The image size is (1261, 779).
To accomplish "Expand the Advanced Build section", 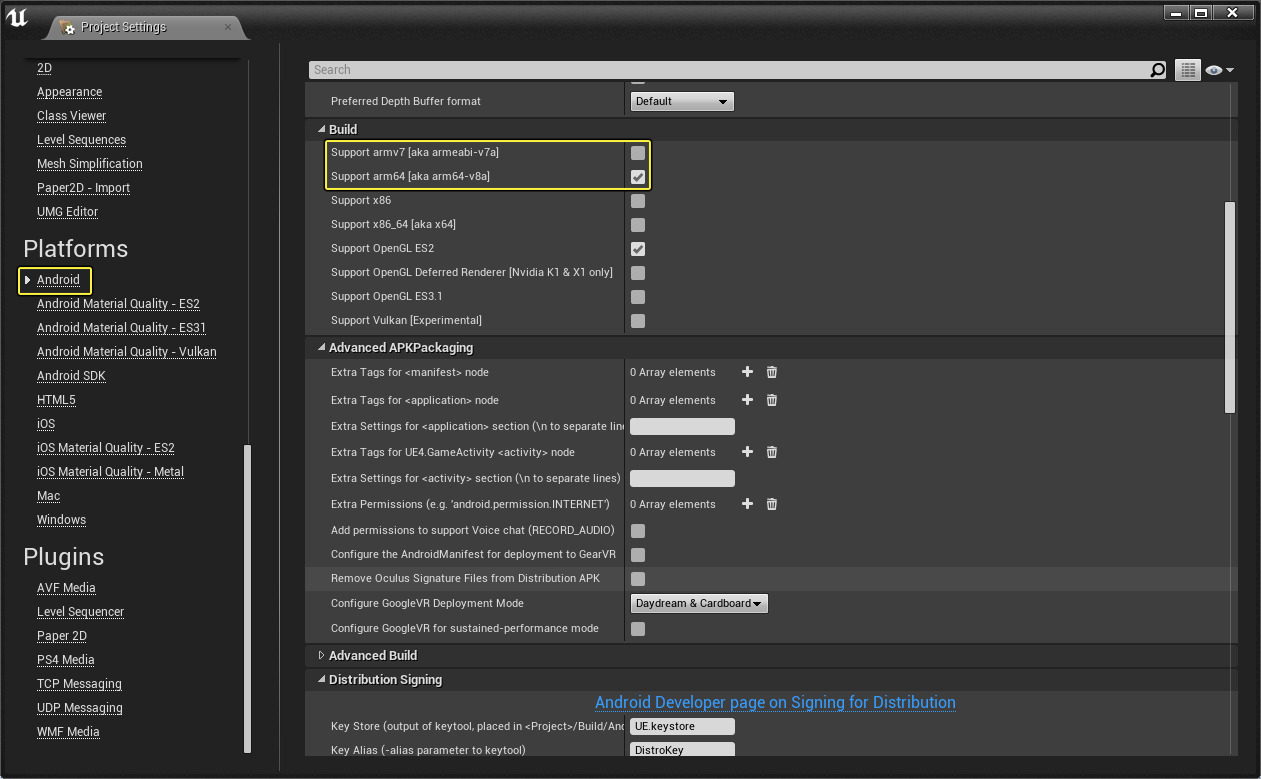I will coord(321,656).
